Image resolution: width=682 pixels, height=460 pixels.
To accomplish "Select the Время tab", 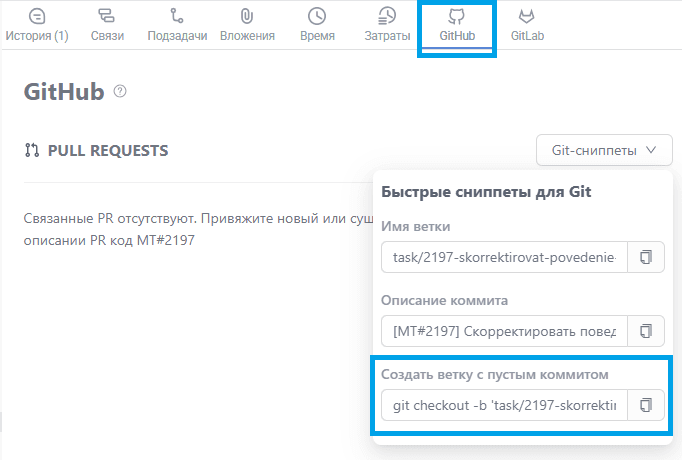I will coord(317,25).
